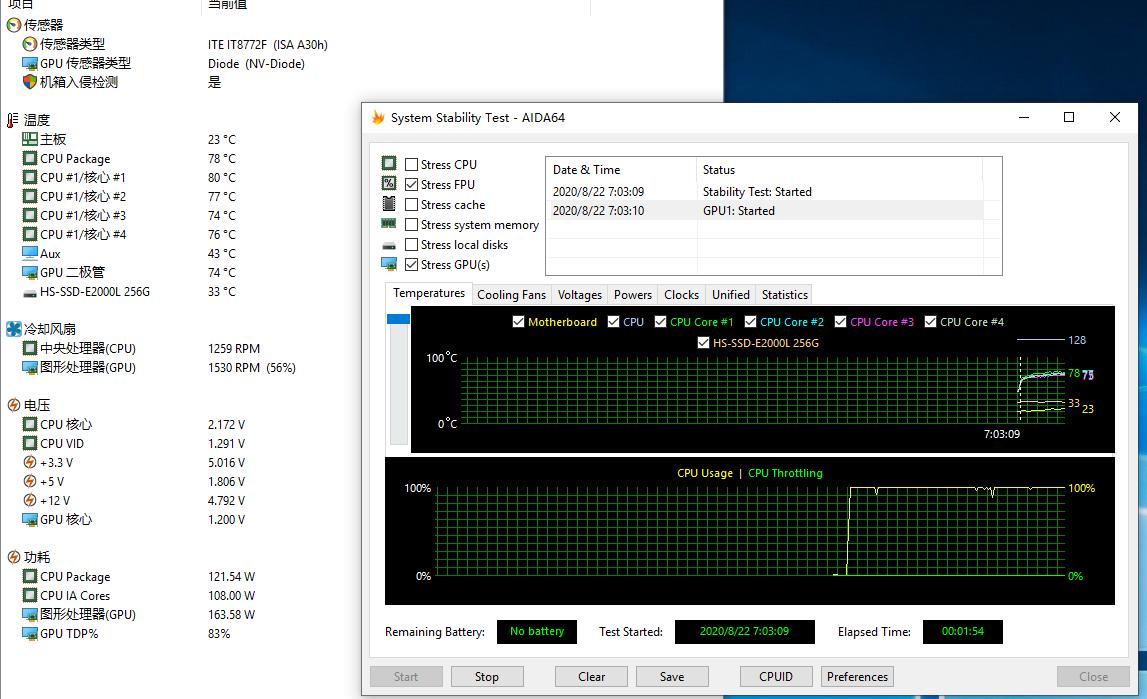1147x699 pixels.
Task: Open the Temperatures tab
Action: click(429, 293)
